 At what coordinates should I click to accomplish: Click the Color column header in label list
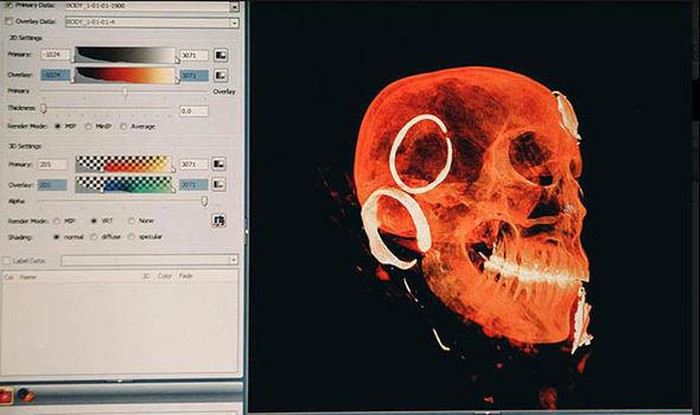click(164, 276)
